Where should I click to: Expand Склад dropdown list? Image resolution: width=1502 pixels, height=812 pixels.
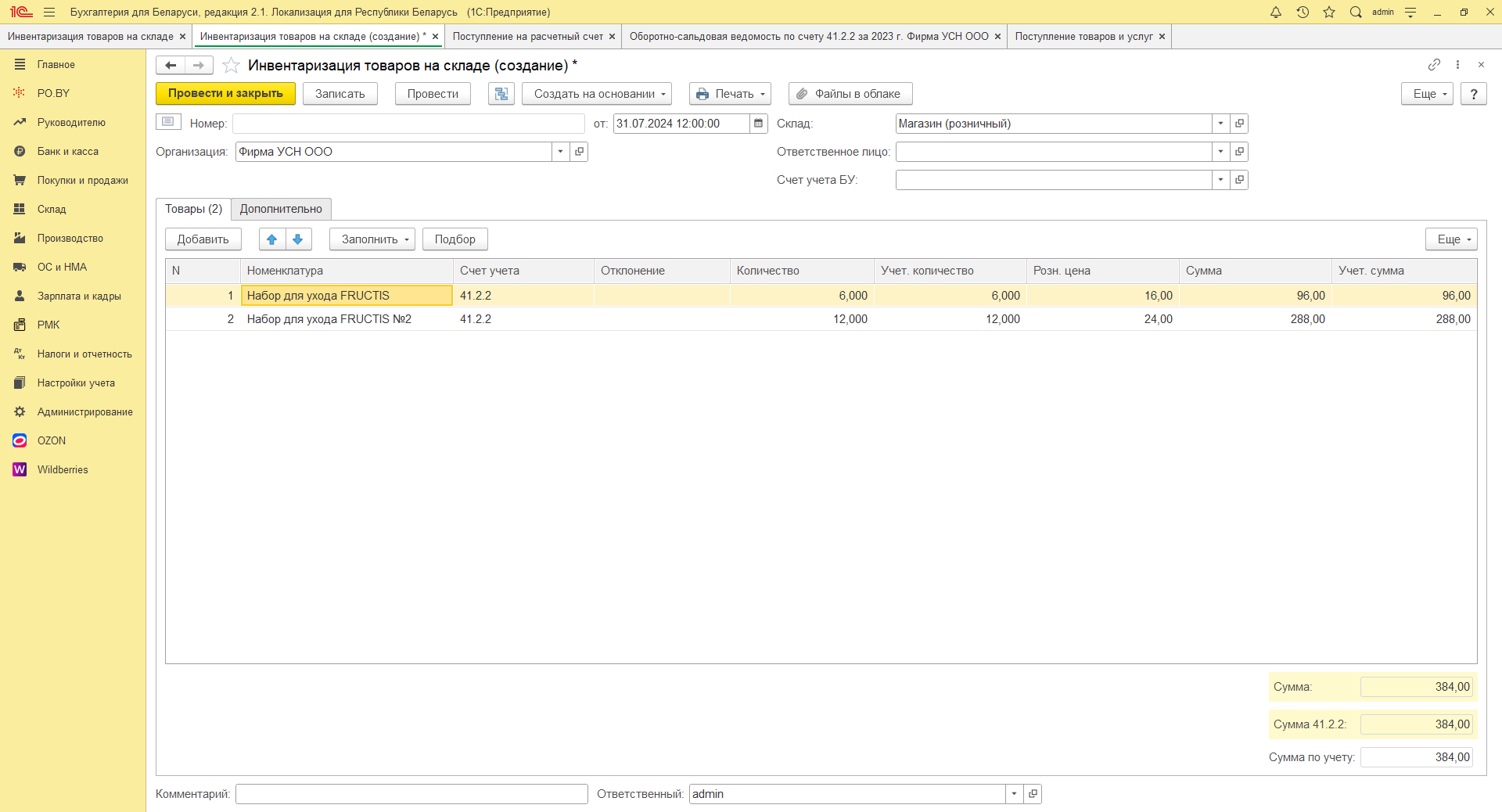point(1220,124)
